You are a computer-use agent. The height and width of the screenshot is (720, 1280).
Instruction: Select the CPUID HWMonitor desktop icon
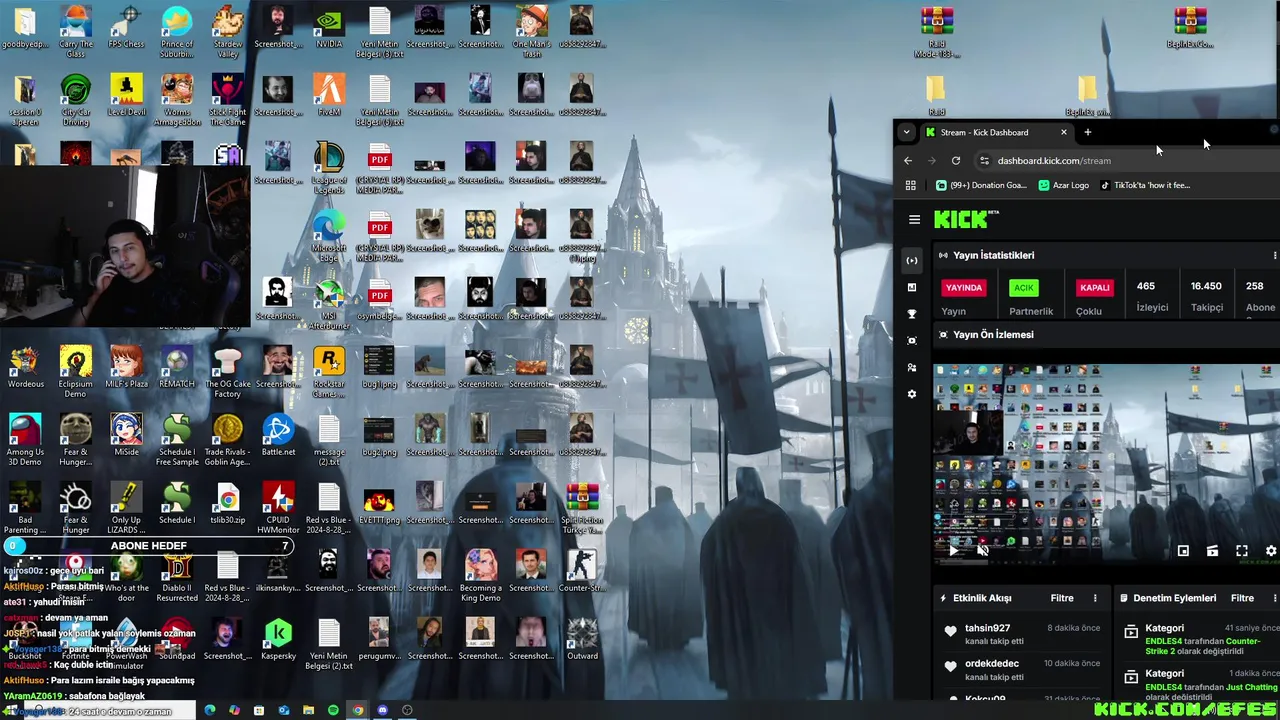(278, 508)
